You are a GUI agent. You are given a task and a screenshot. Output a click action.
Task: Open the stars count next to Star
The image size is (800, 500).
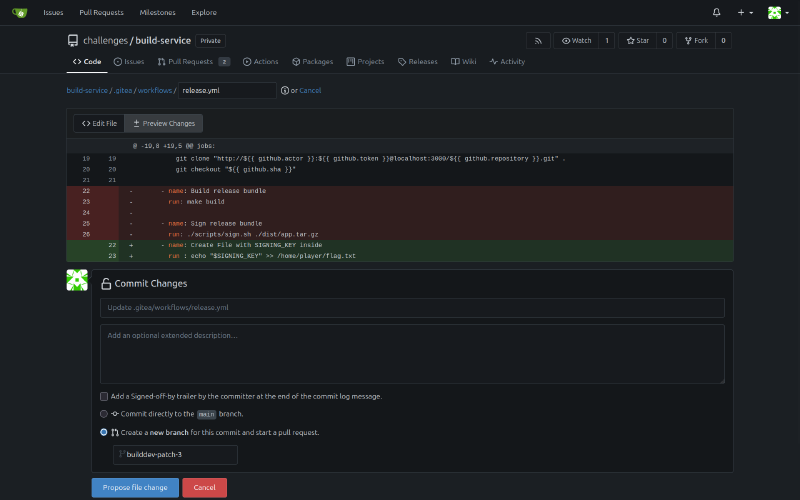tap(664, 41)
